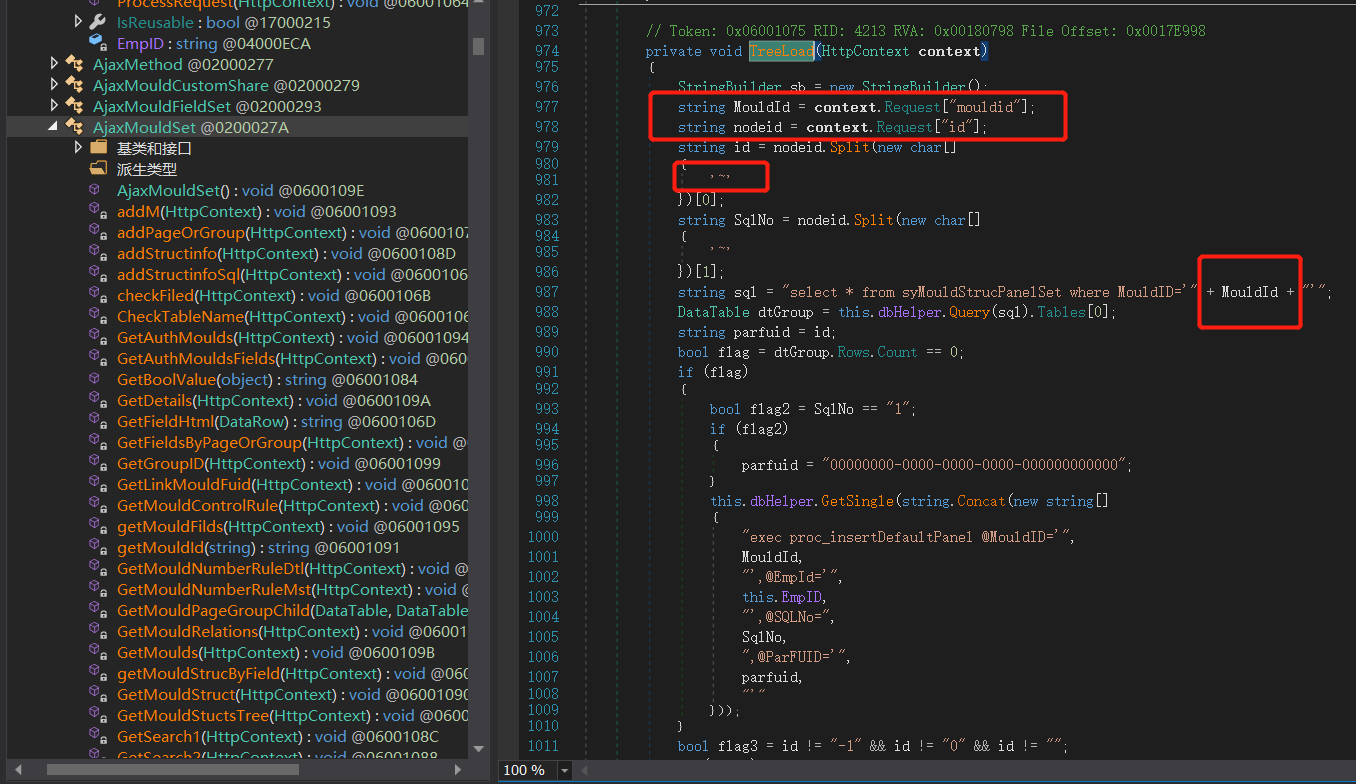Expand the IsReusable property node
1356x784 pixels.
(x=78, y=22)
